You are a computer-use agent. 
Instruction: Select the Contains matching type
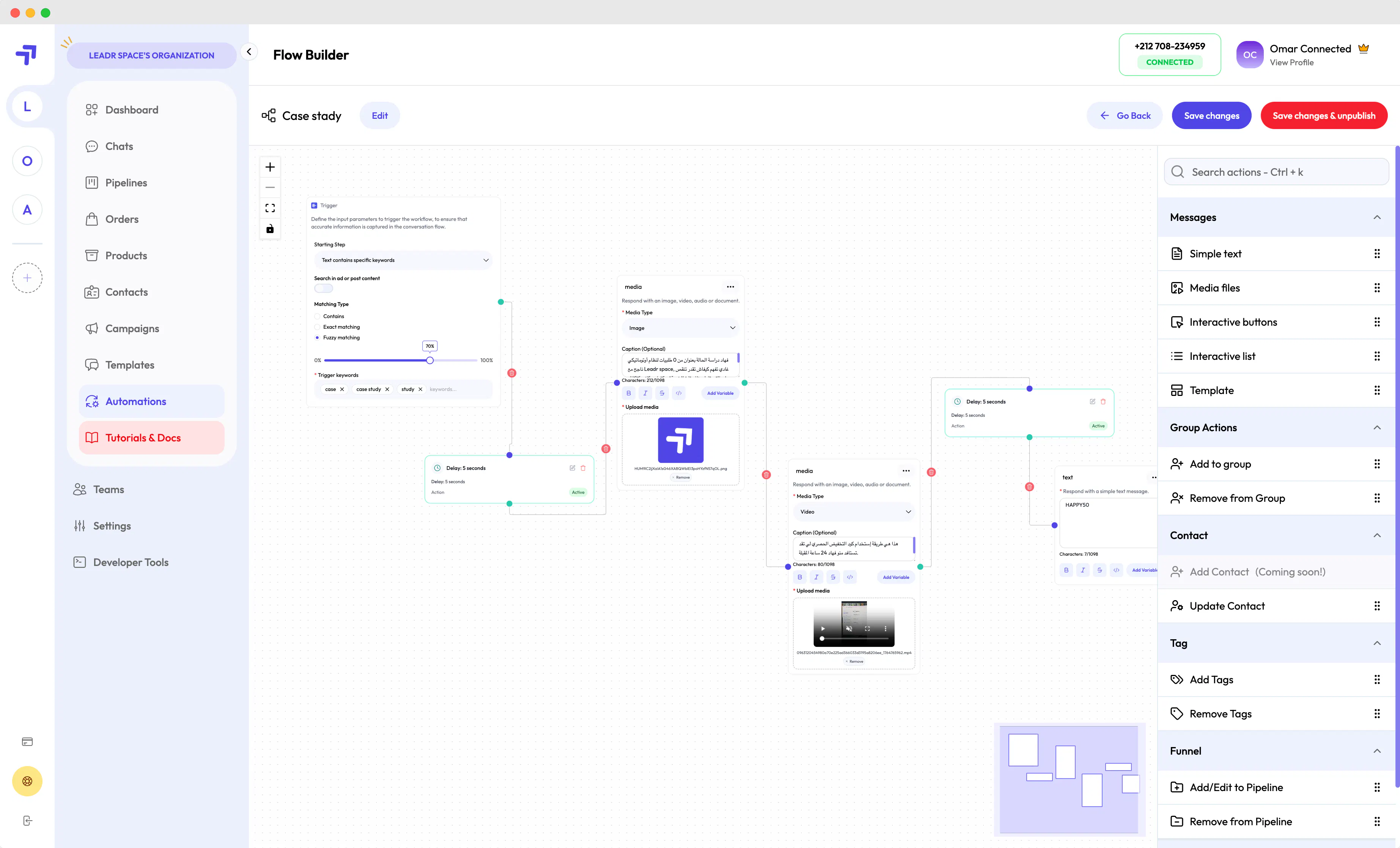pos(317,317)
